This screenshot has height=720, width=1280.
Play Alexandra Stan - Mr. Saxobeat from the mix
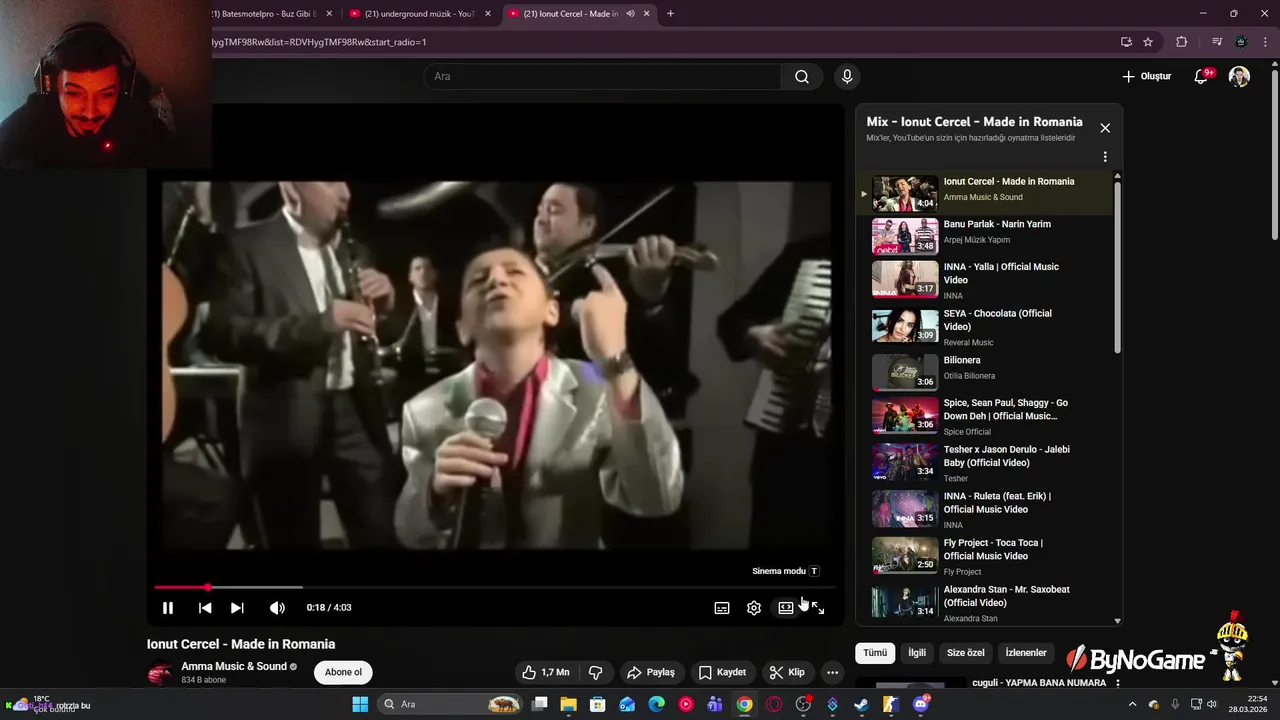tap(984, 602)
